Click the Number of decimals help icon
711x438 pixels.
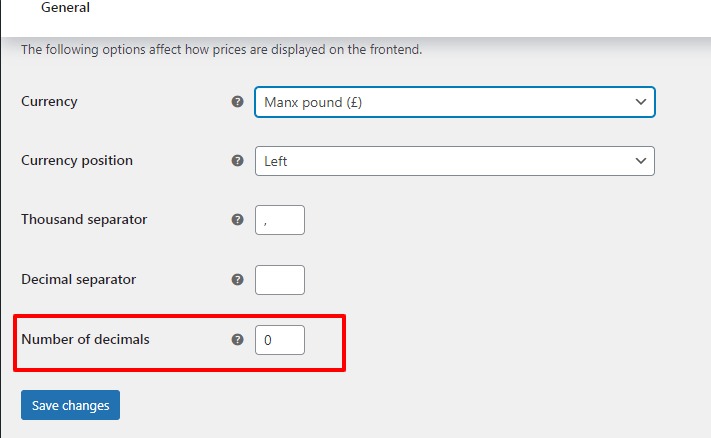(x=237, y=340)
